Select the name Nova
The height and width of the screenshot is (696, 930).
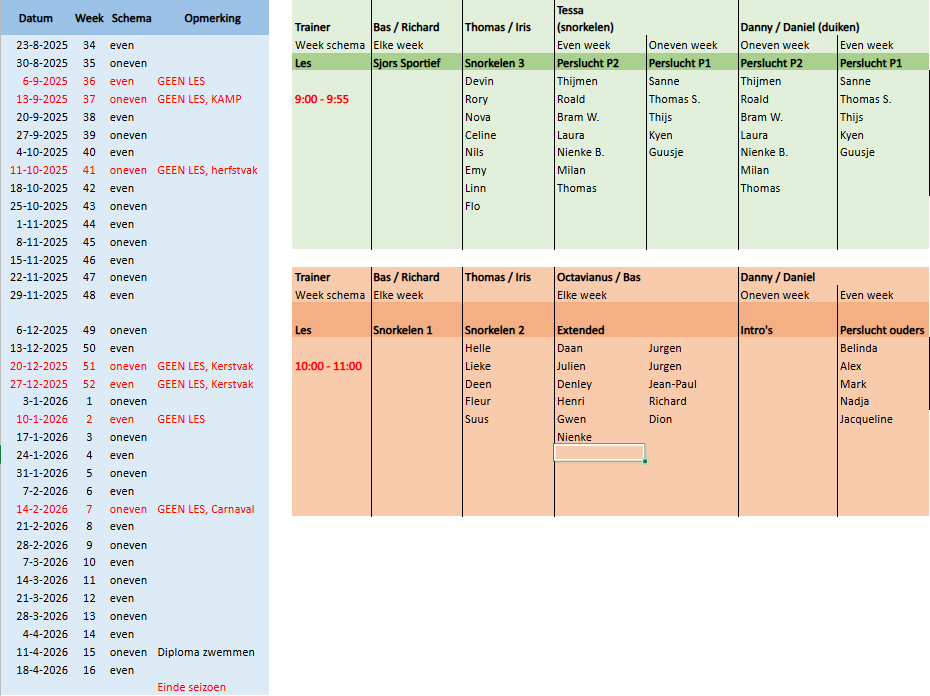[477, 117]
